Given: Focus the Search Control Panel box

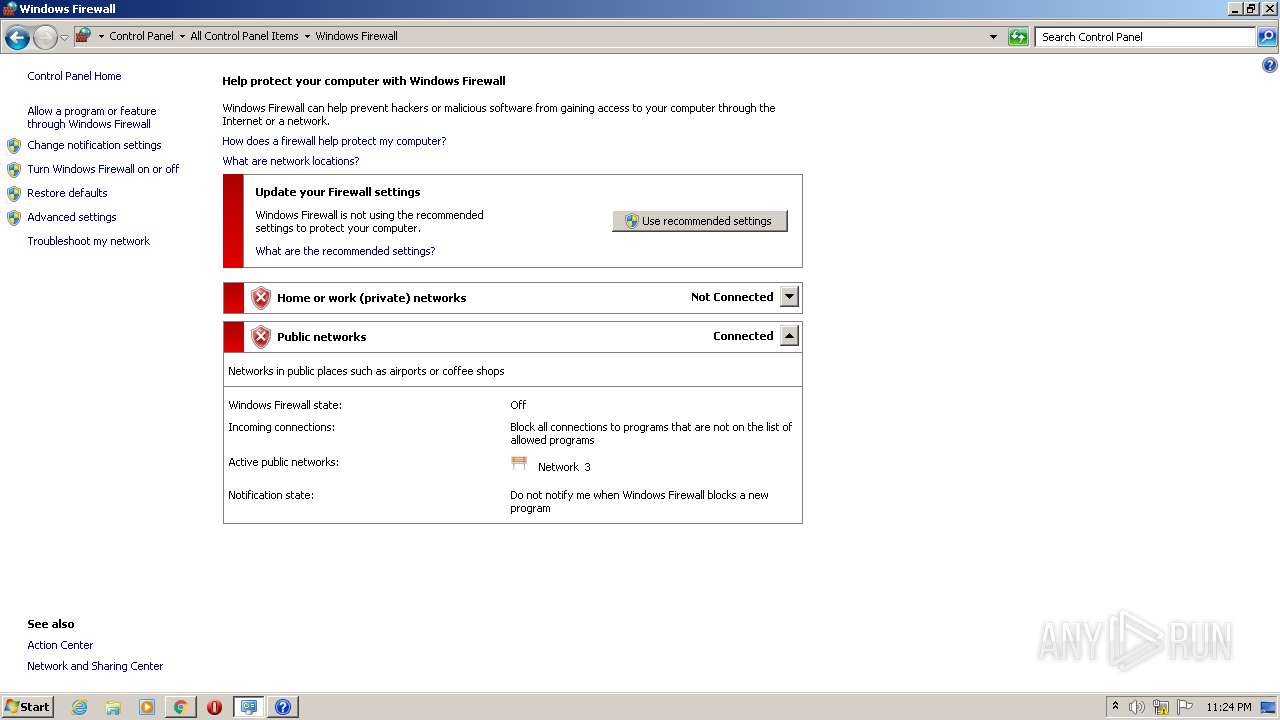Looking at the screenshot, I should [1145, 37].
